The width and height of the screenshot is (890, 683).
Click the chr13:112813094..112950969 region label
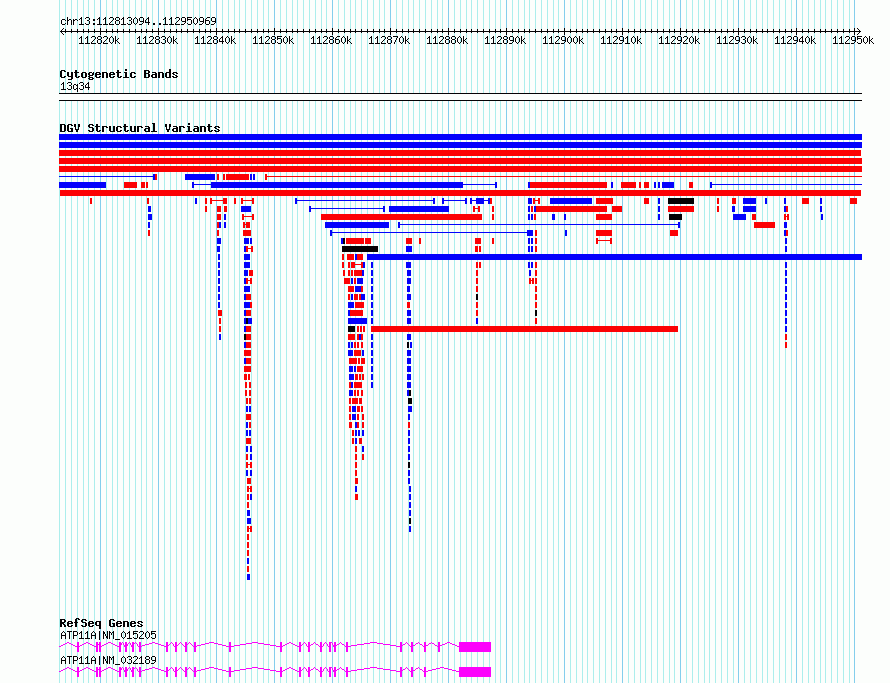point(138,22)
